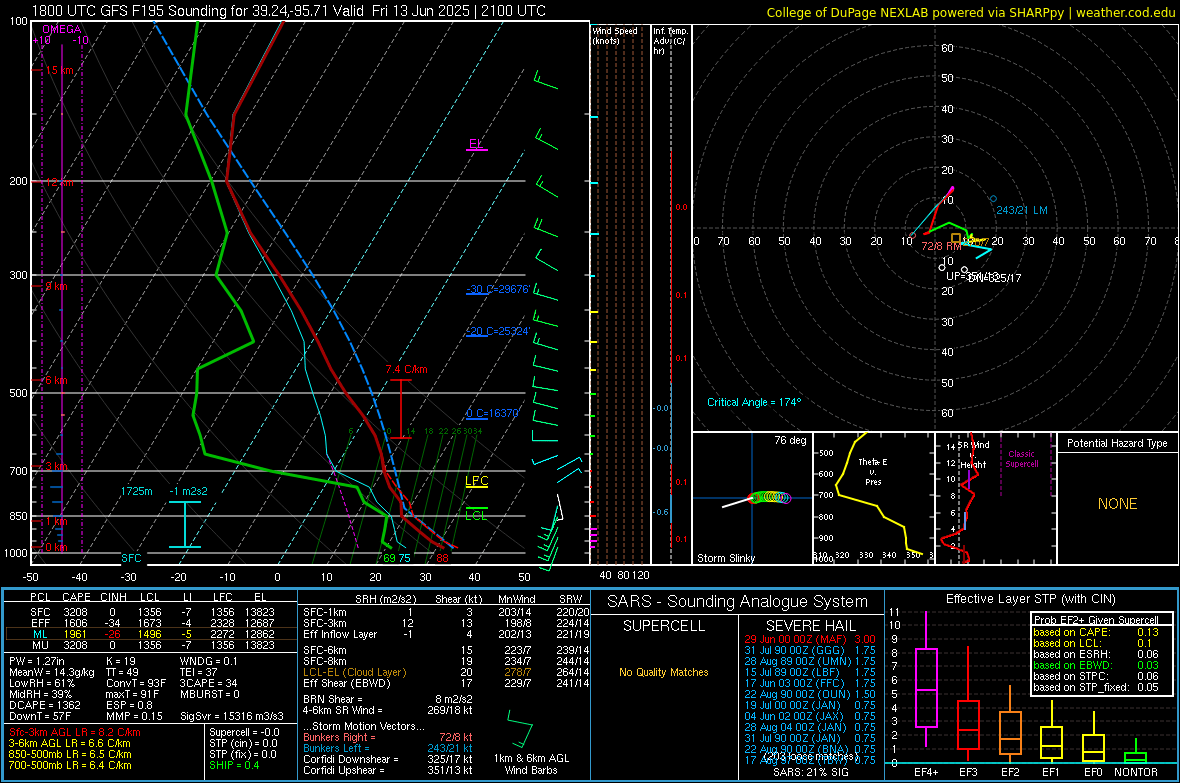1180x783 pixels.
Task: Click the green LCL level label
Action: pyautogui.click(x=476, y=515)
